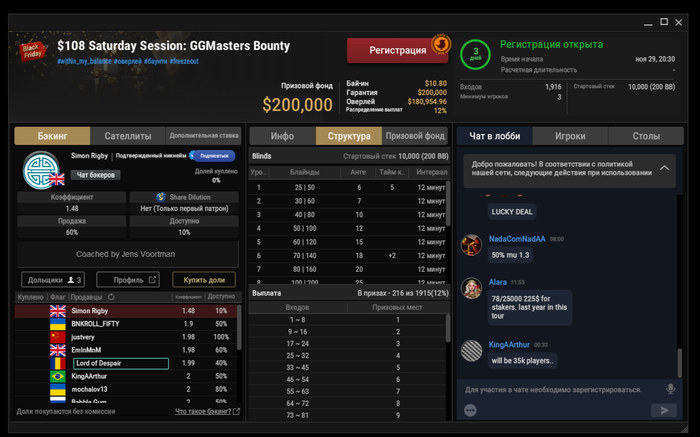Select the Simon Rigby seller row
The height and width of the screenshot is (437, 700).
pos(125,311)
